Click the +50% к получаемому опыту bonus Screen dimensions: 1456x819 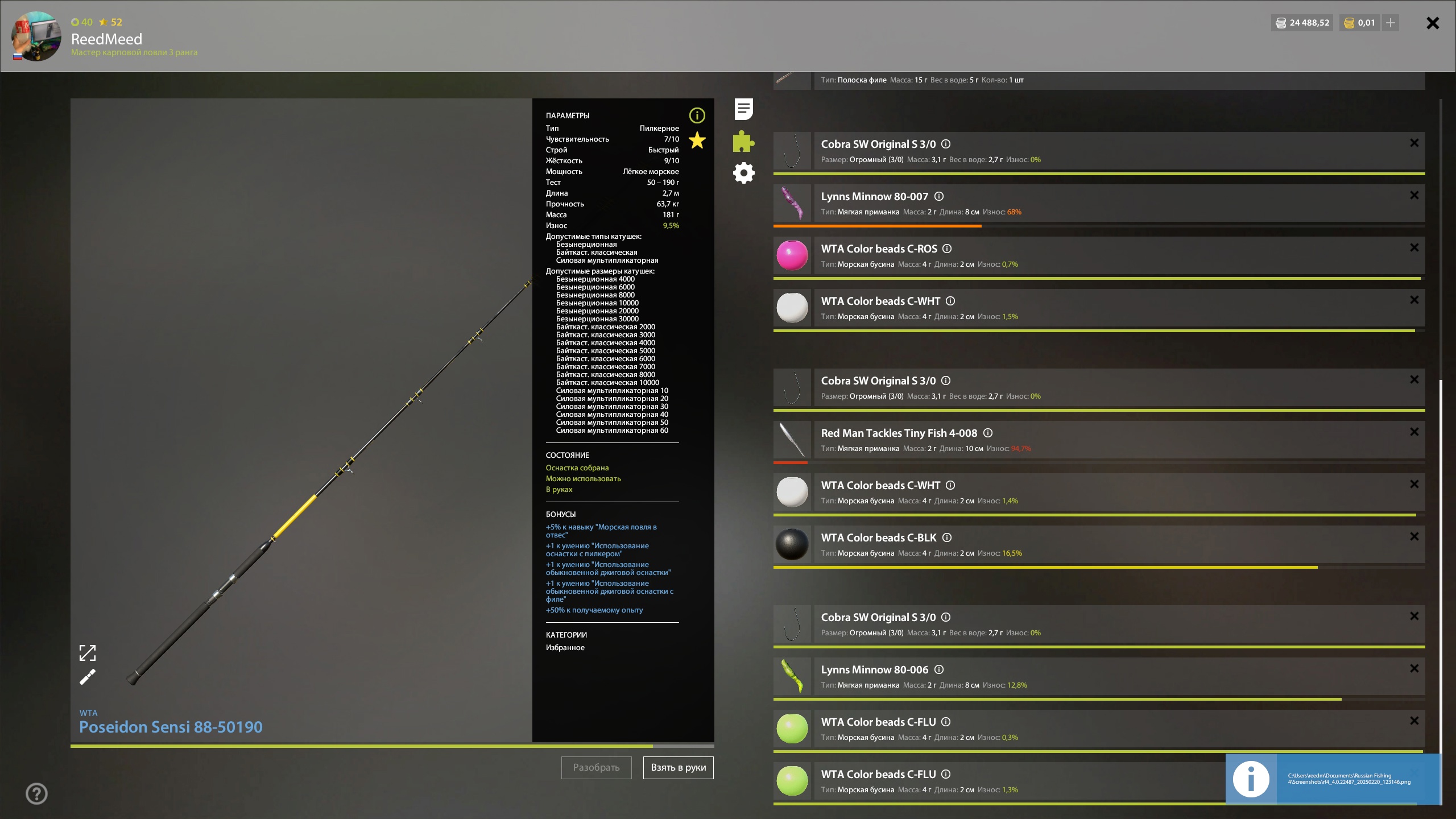click(594, 610)
